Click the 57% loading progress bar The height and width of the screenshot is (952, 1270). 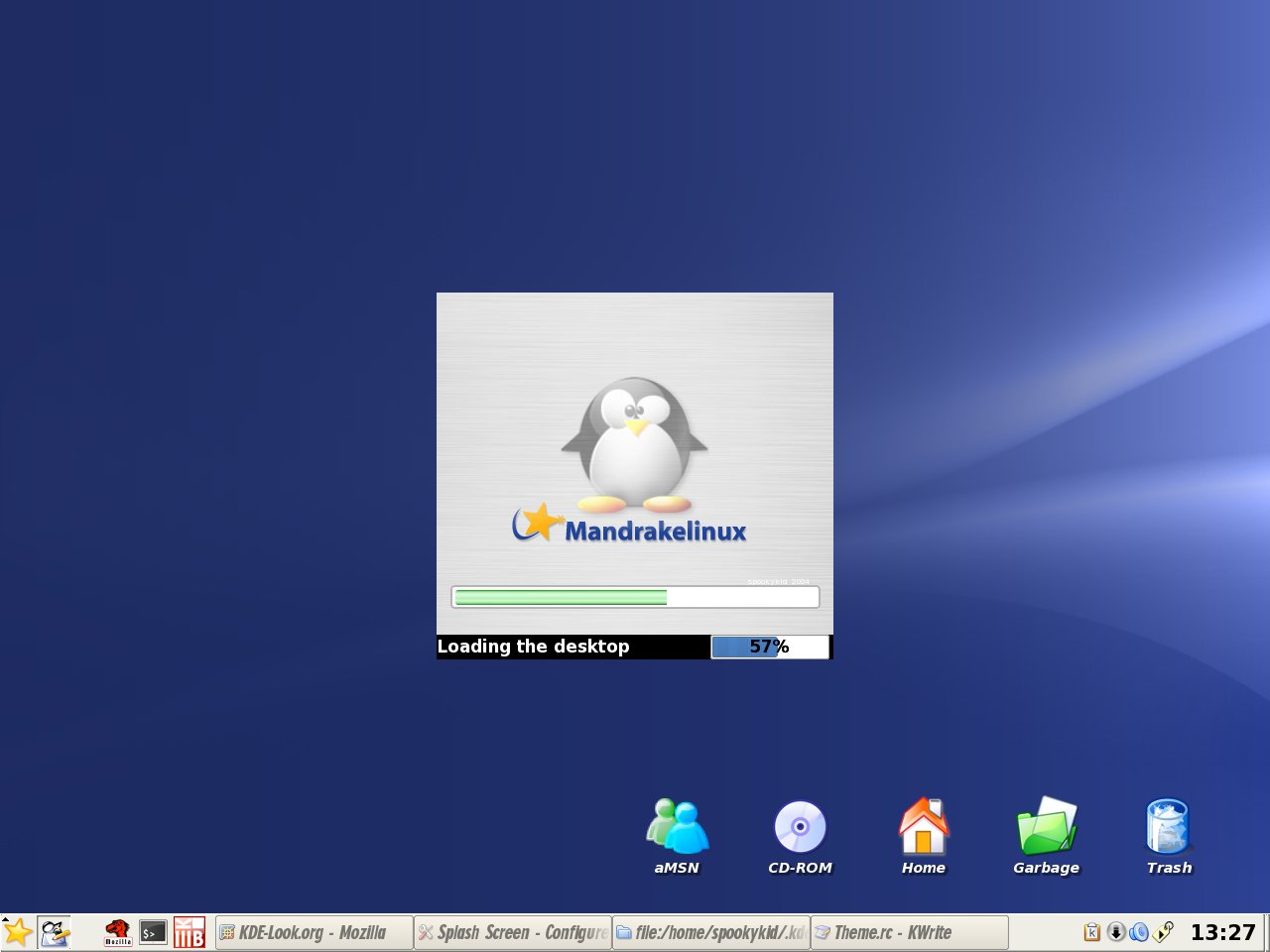pos(770,647)
